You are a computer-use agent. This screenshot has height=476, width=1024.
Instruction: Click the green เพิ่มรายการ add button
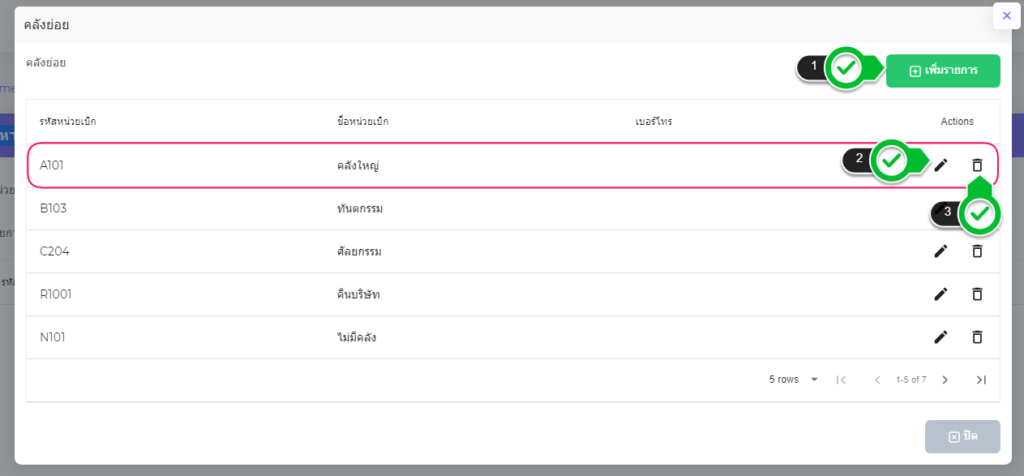(942, 71)
